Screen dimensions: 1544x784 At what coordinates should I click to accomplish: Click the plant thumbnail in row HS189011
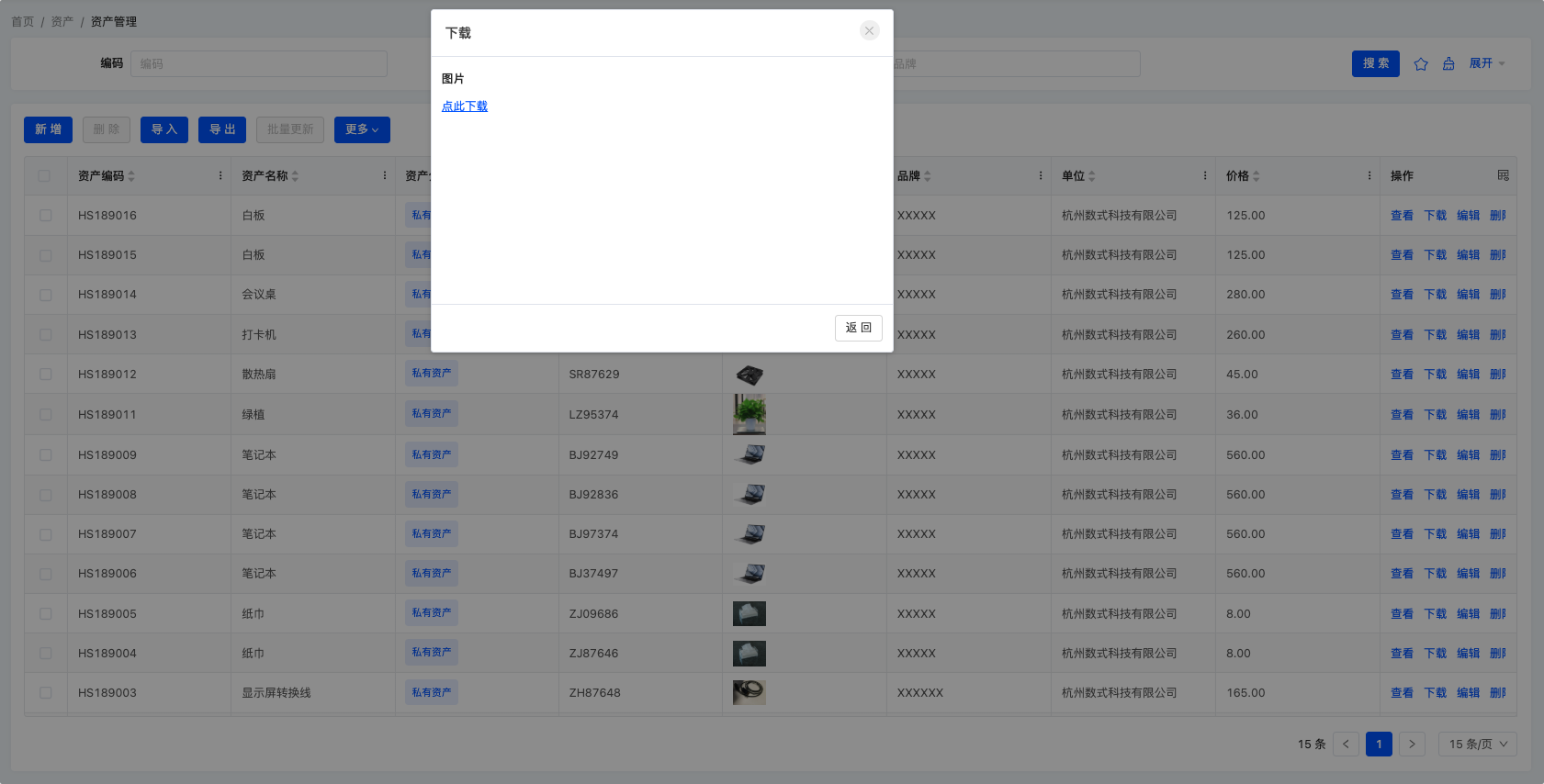(x=749, y=414)
